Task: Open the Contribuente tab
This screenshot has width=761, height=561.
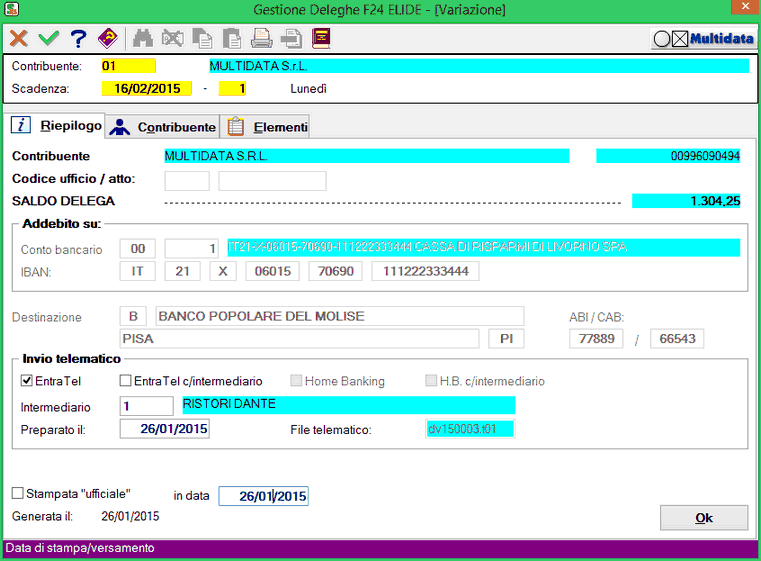Action: point(163,127)
